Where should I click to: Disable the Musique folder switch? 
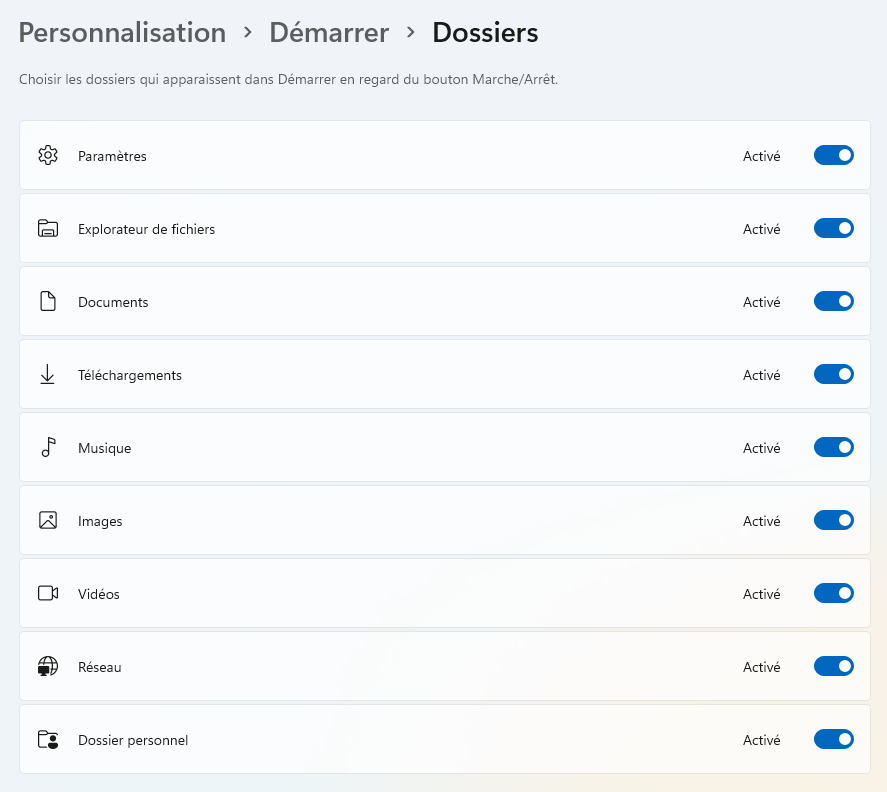point(833,447)
